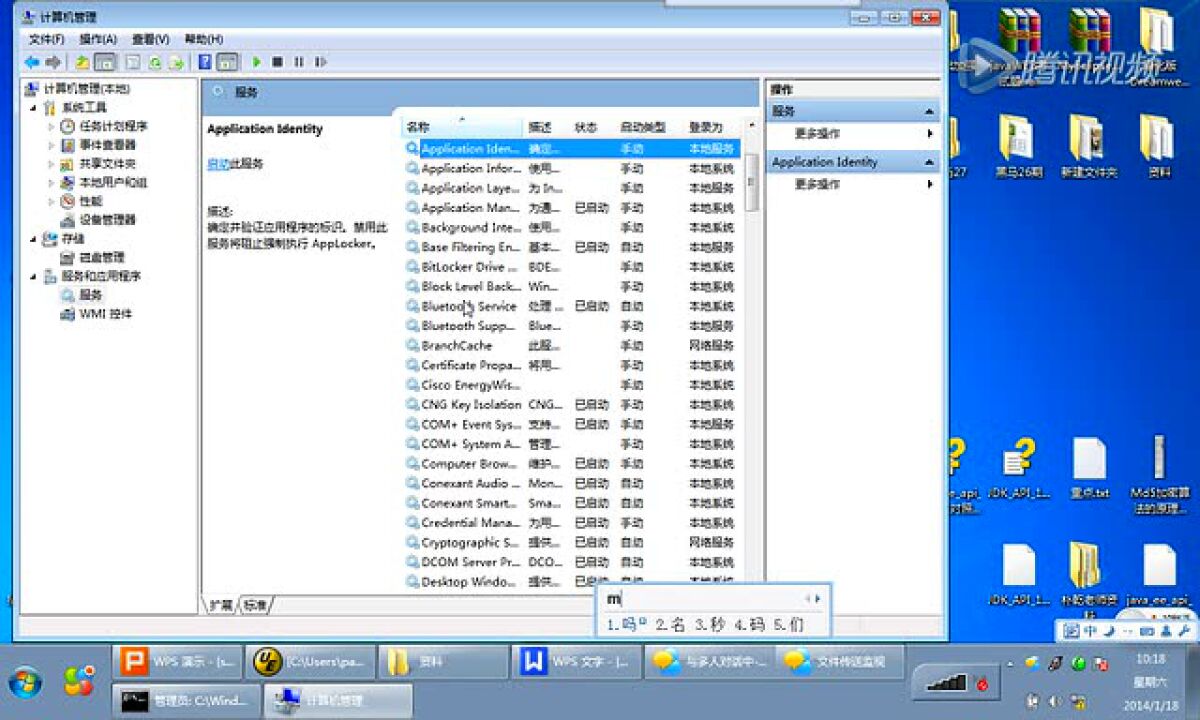Viewport: 1200px width, 720px height.
Task: Select 设备管理器 in the tree
Action: (x=107, y=219)
